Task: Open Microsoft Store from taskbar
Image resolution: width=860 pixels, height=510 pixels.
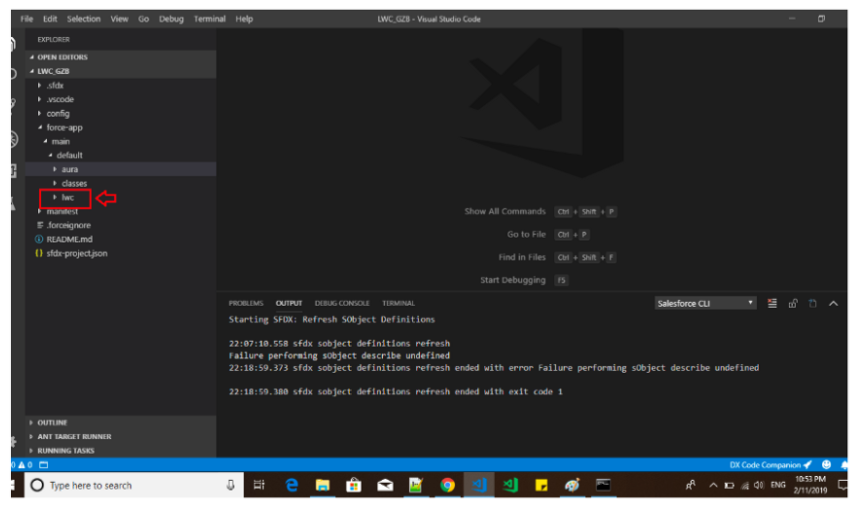Action: pyautogui.click(x=353, y=485)
